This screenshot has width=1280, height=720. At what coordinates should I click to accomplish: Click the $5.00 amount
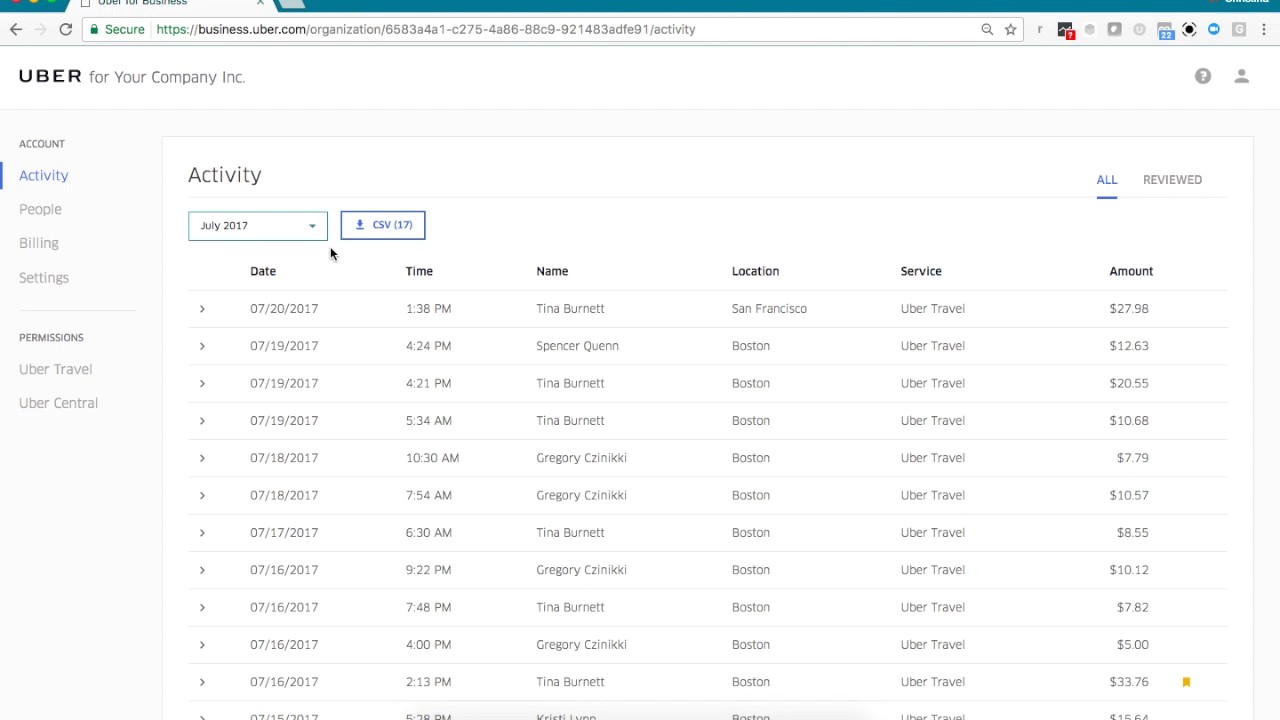1133,644
